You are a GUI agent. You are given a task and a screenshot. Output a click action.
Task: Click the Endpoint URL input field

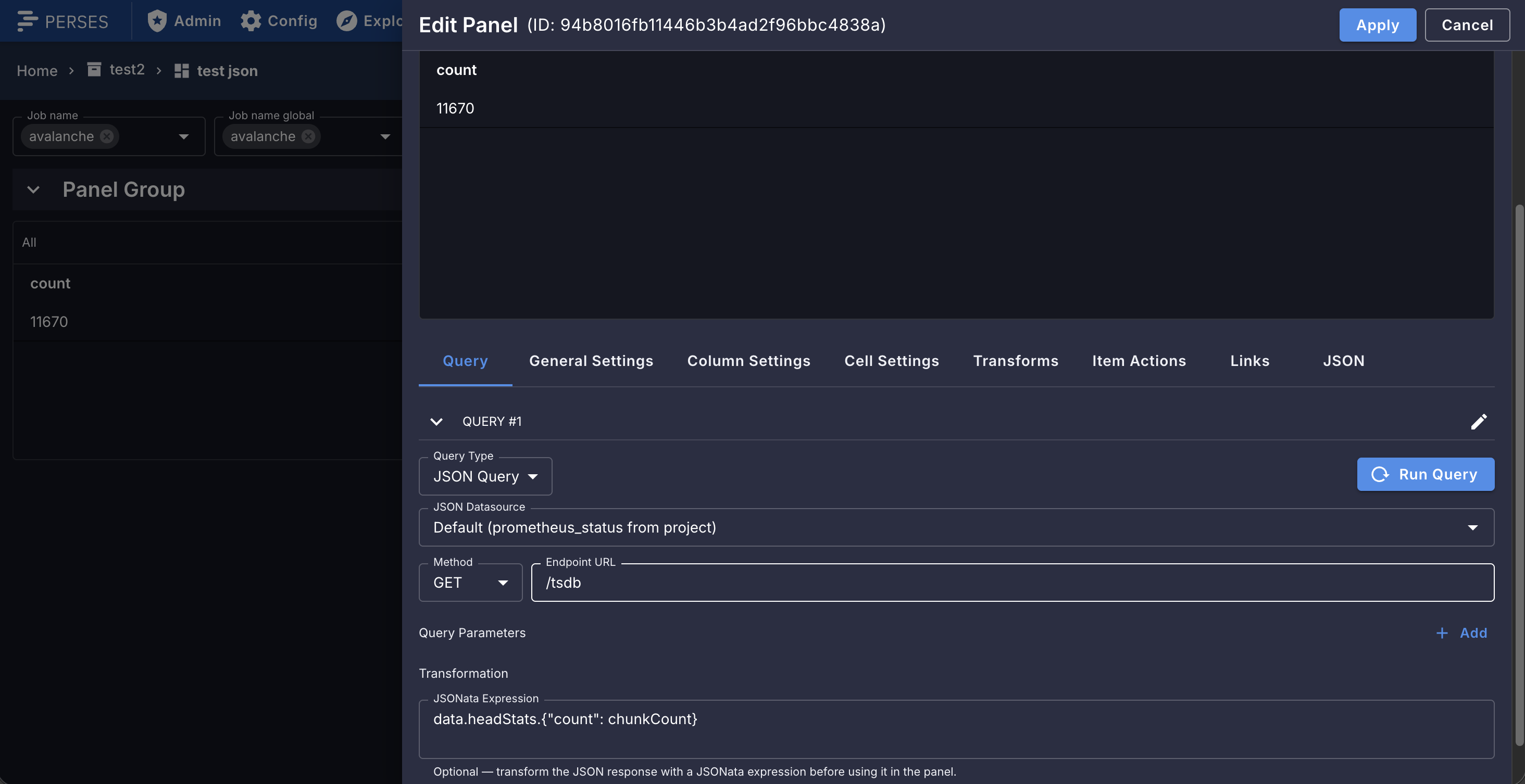tap(1013, 583)
